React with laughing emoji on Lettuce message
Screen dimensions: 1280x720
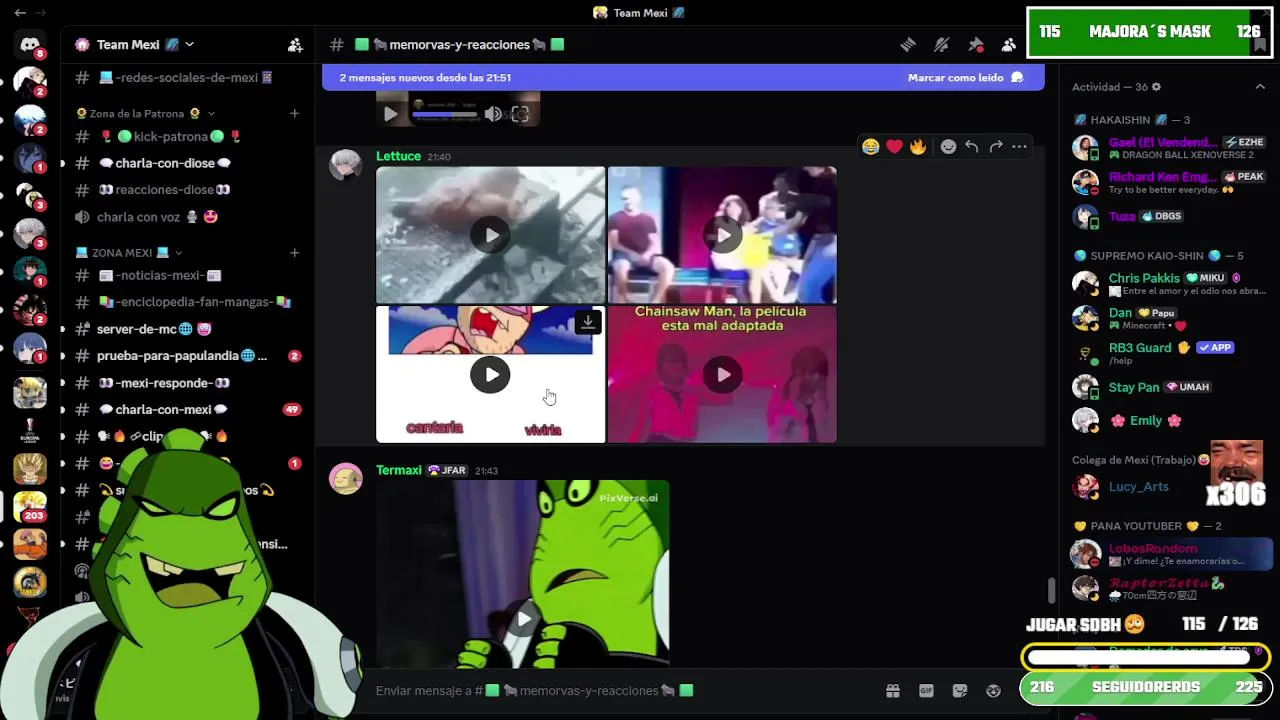pyautogui.click(x=871, y=147)
